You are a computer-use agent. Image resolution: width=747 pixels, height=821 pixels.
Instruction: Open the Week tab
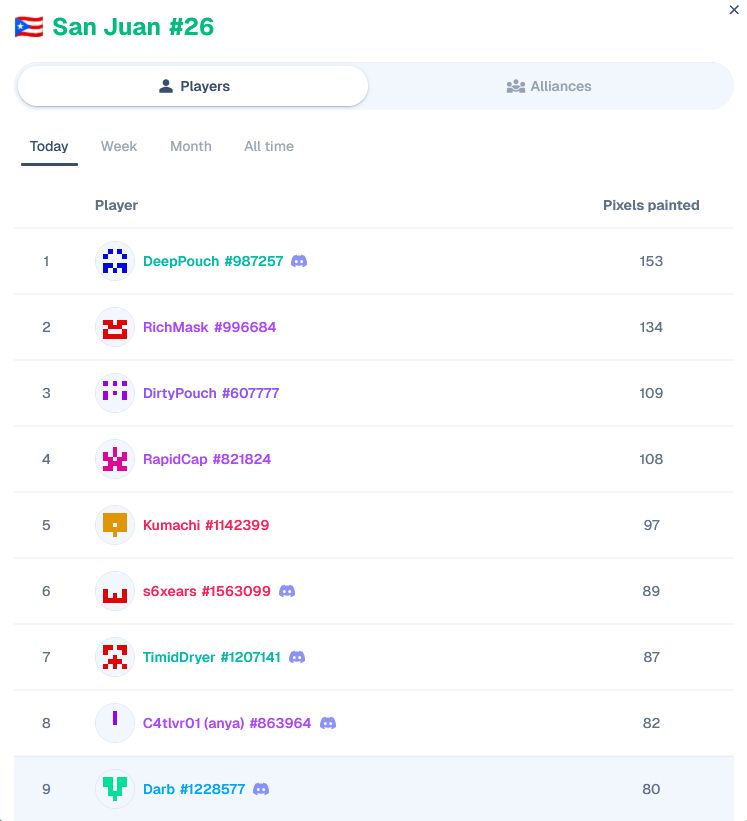tap(119, 146)
